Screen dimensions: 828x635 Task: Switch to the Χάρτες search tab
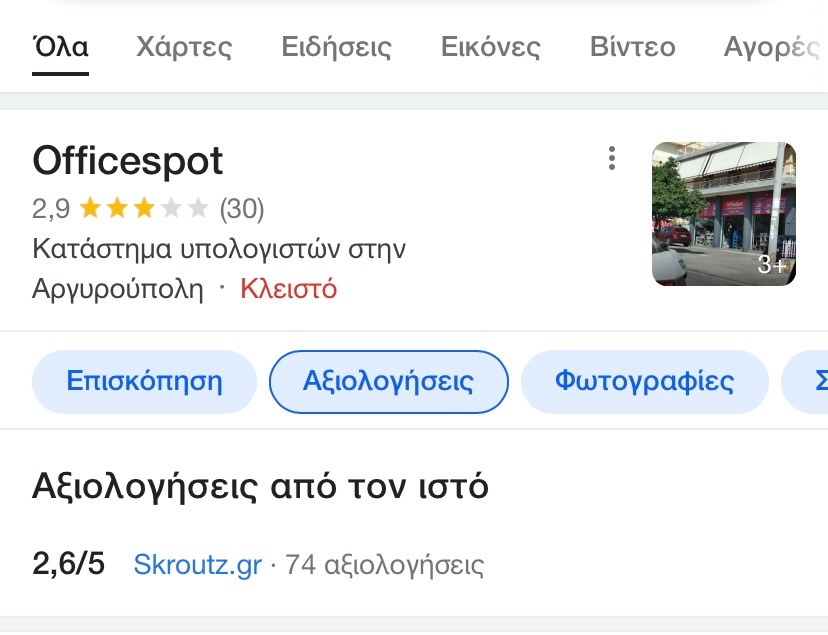click(x=184, y=47)
